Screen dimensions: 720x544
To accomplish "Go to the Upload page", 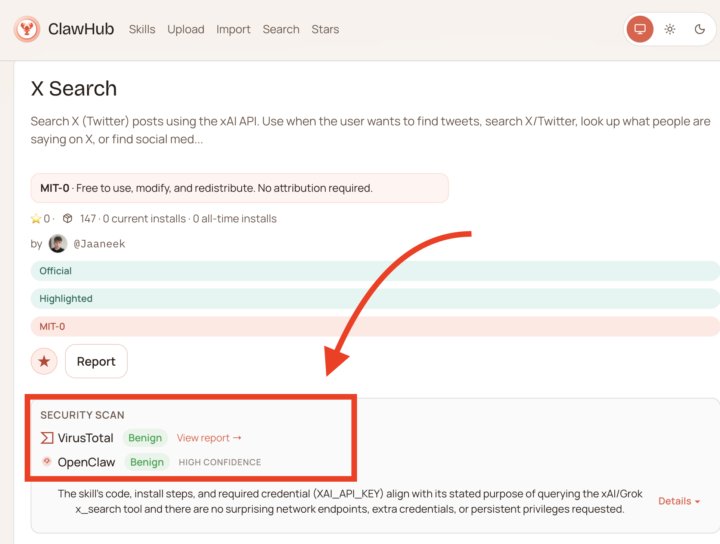I will 186,29.
